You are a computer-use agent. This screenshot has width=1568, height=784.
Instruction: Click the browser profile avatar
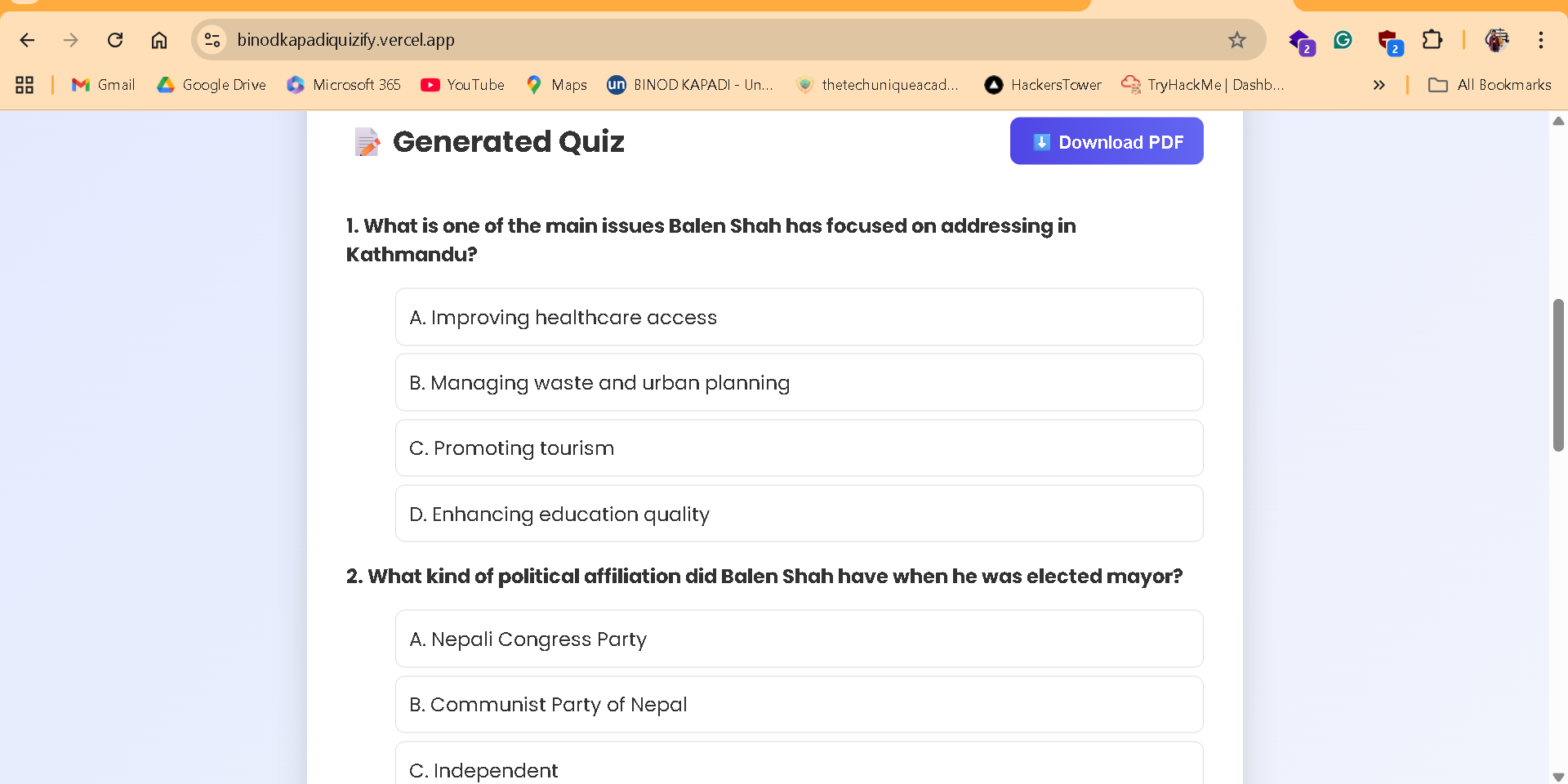pos(1498,39)
